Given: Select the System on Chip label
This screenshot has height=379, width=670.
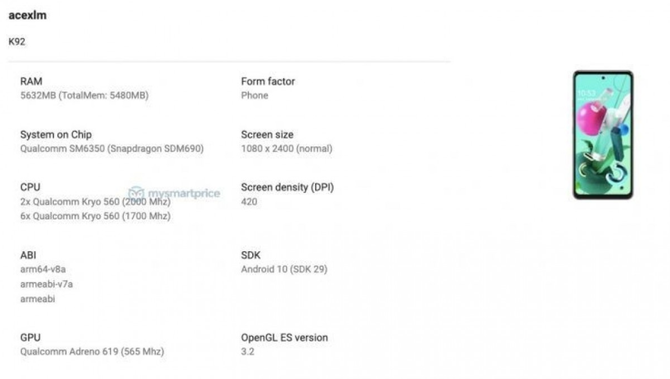Looking at the screenshot, I should pos(56,135).
